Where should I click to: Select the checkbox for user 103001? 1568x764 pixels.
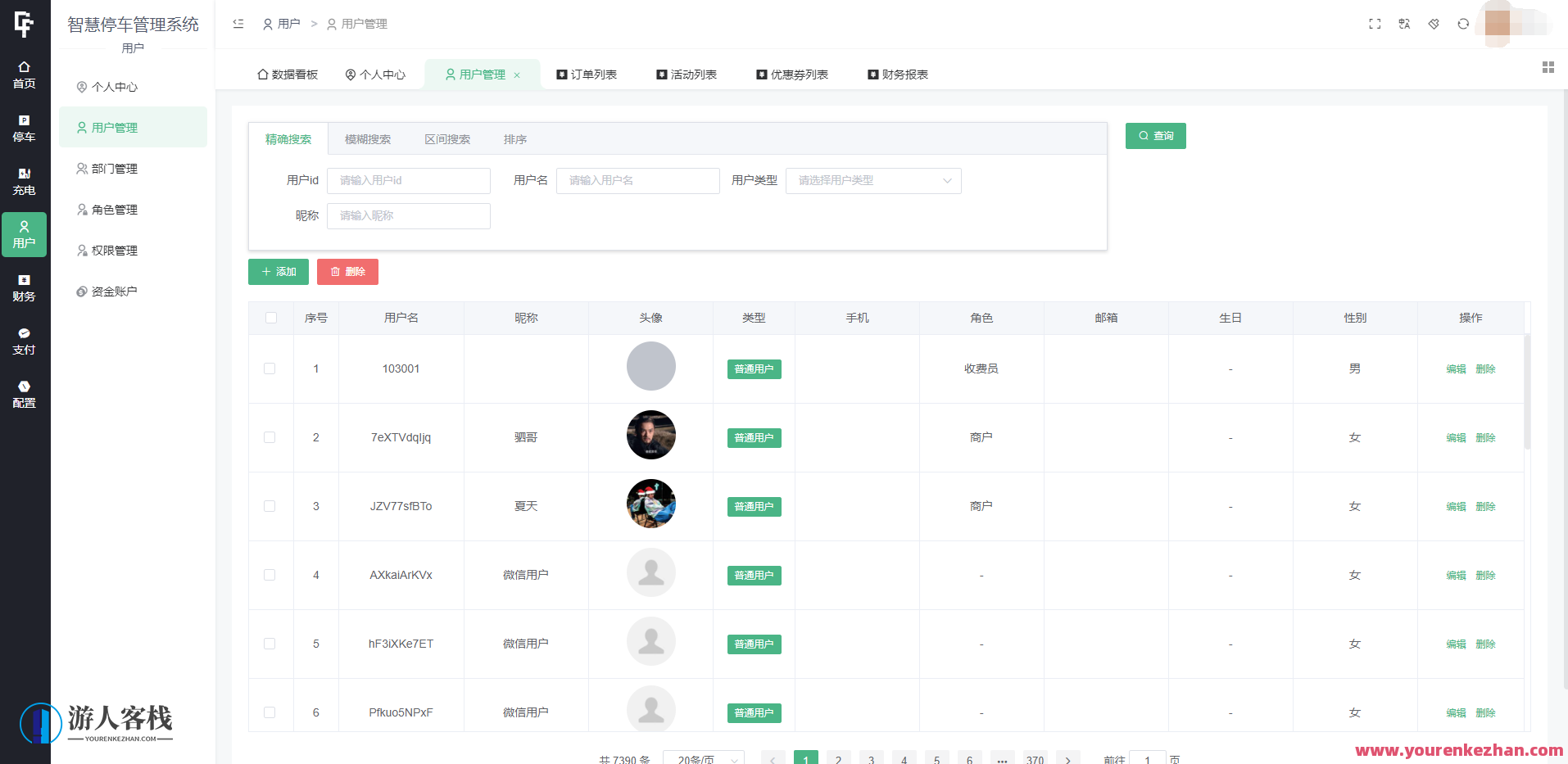(270, 368)
